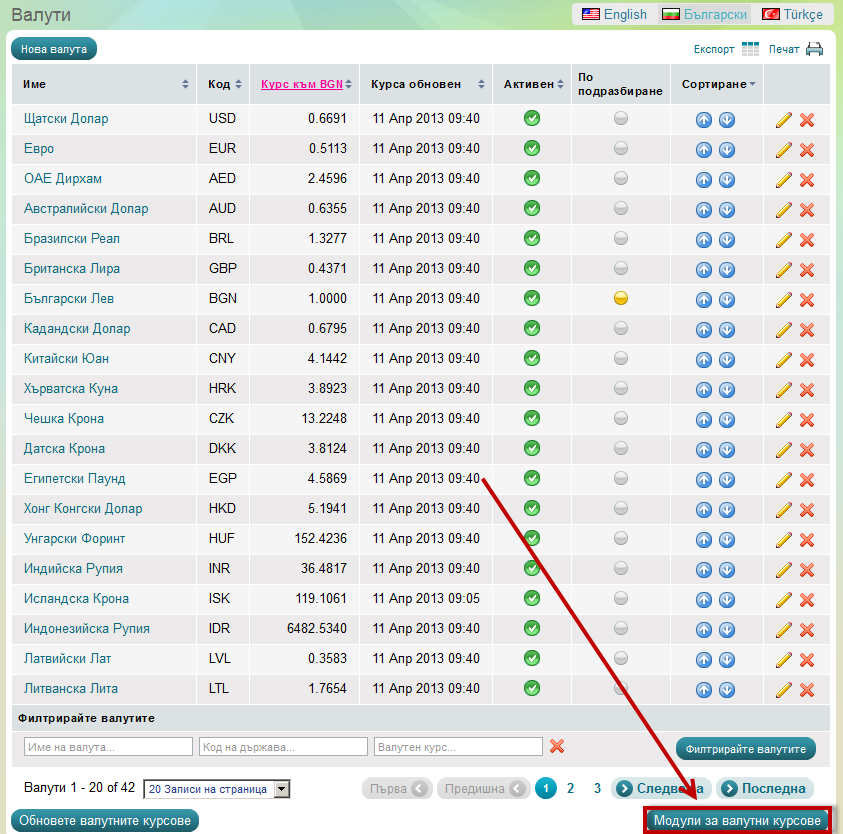Switch language to Türkçe

coord(793,14)
